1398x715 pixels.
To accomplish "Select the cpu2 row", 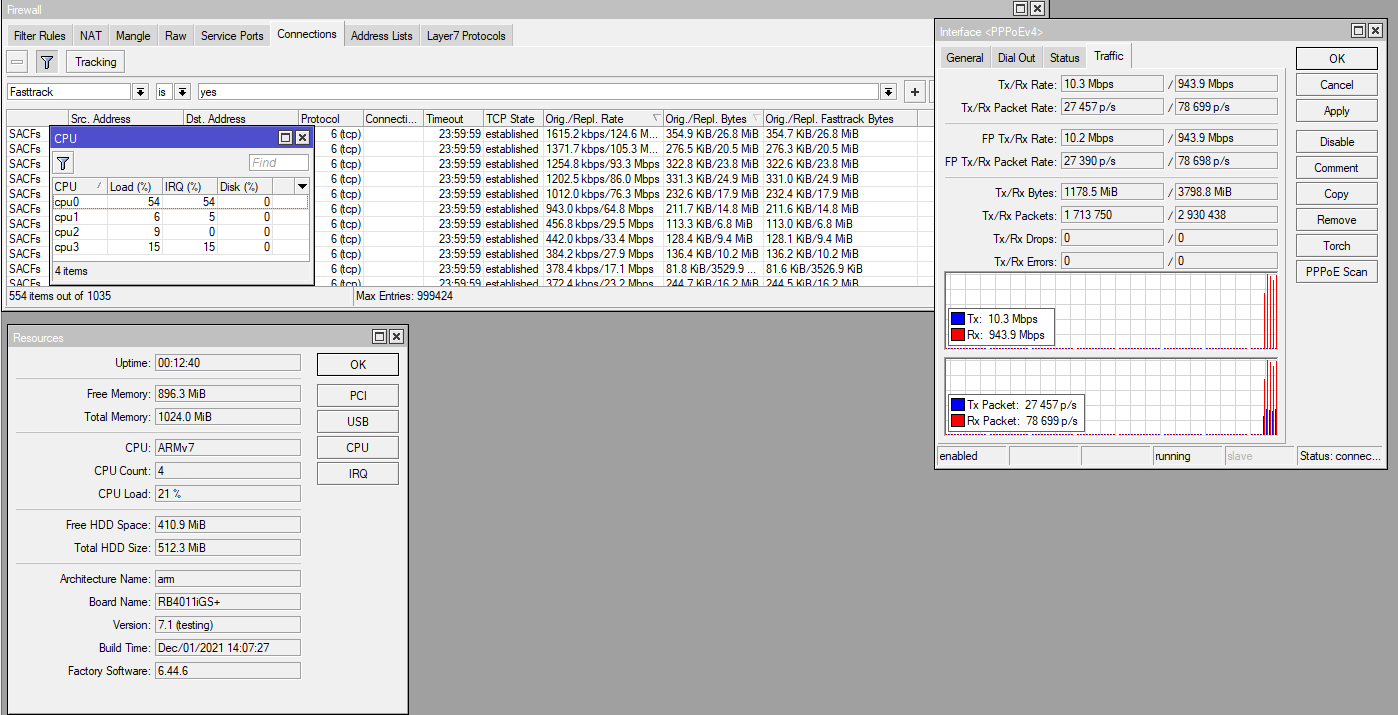I will click(x=180, y=232).
